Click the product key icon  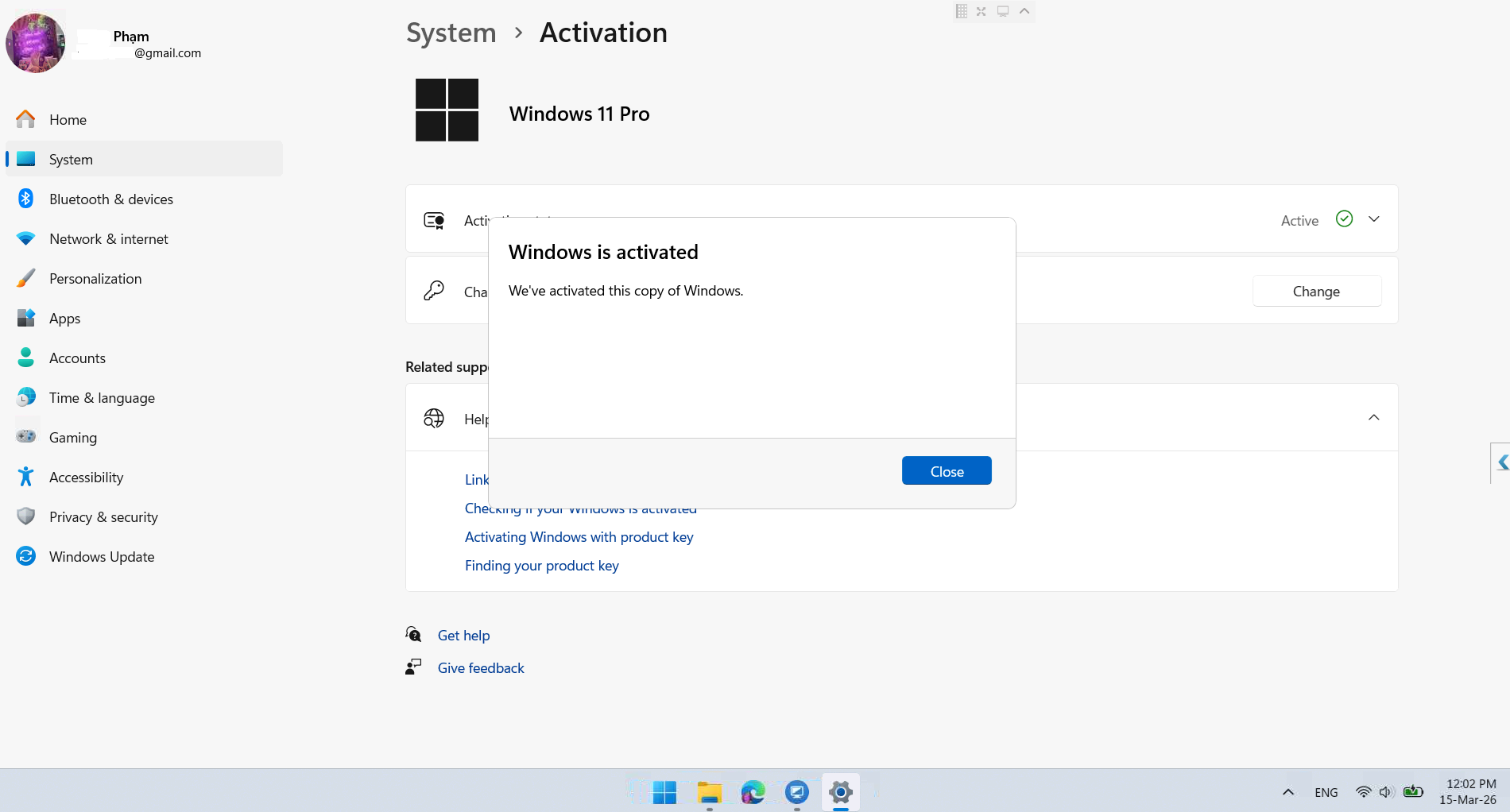434,291
